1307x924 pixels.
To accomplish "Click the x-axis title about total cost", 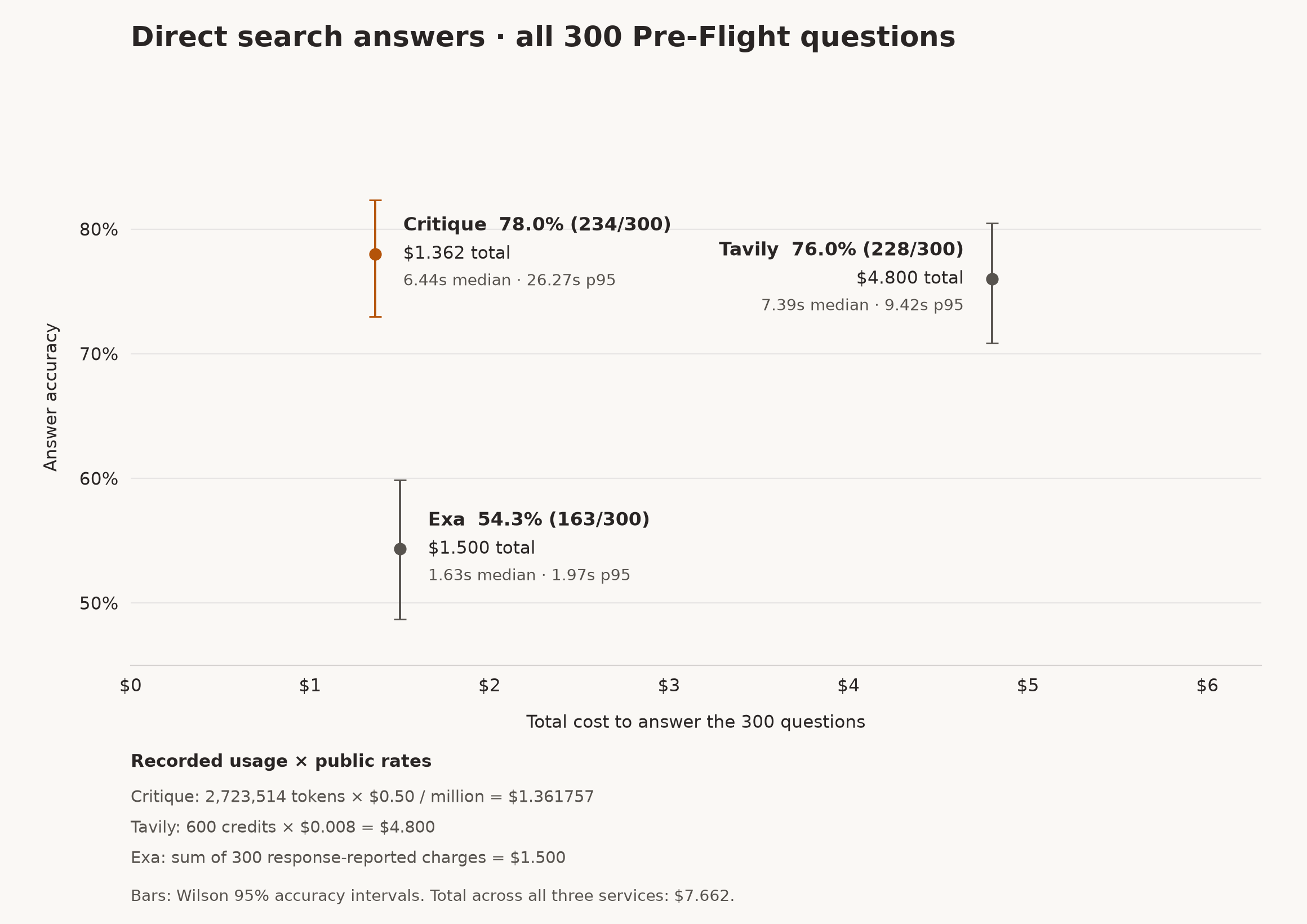I will click(696, 722).
